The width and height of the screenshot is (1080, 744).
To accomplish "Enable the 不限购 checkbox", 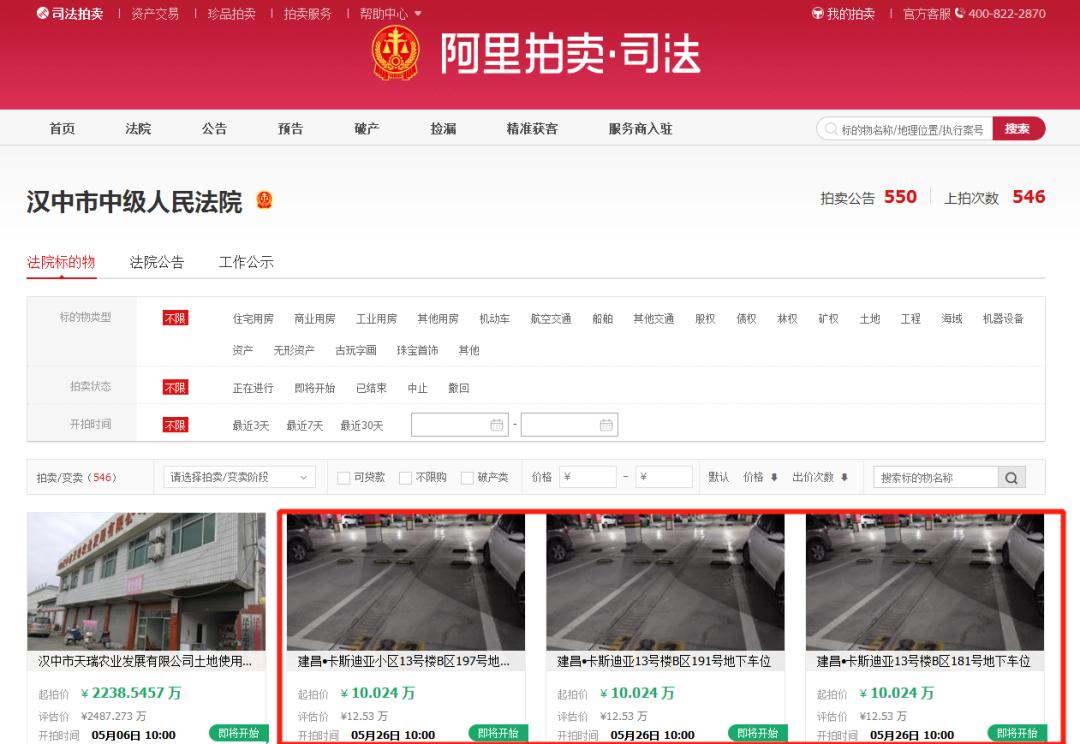I will (406, 478).
